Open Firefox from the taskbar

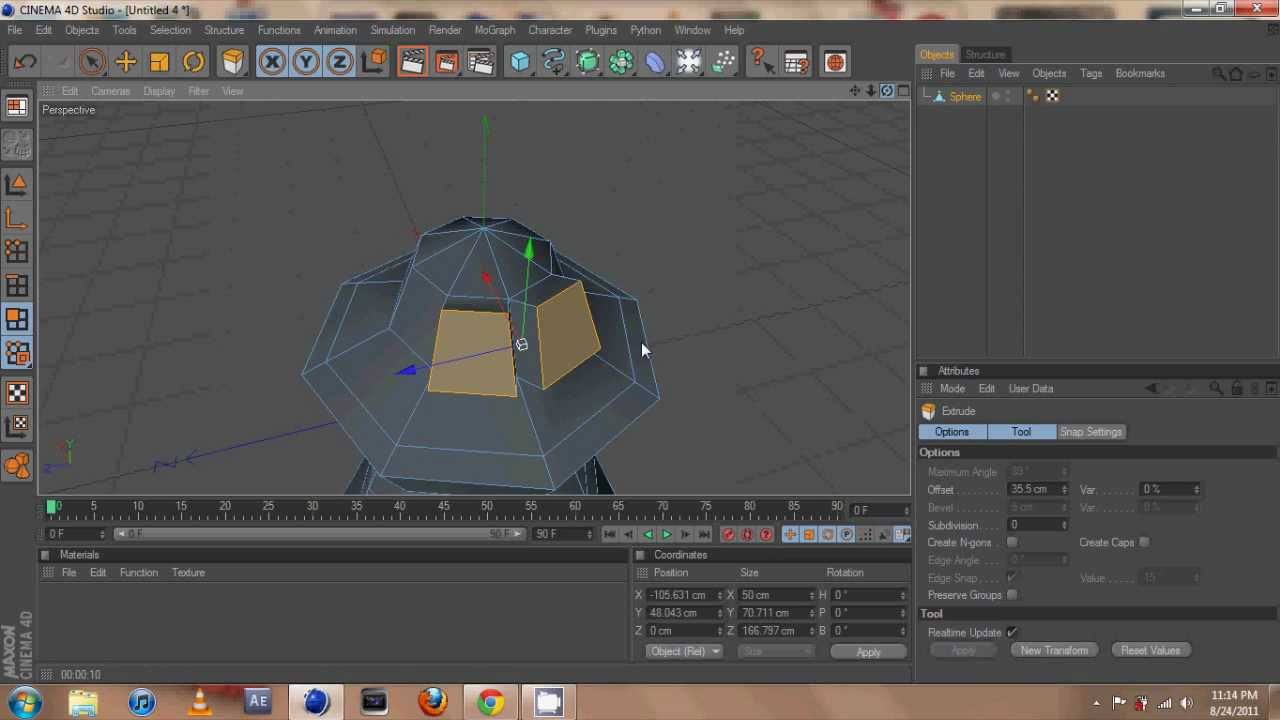pos(432,702)
